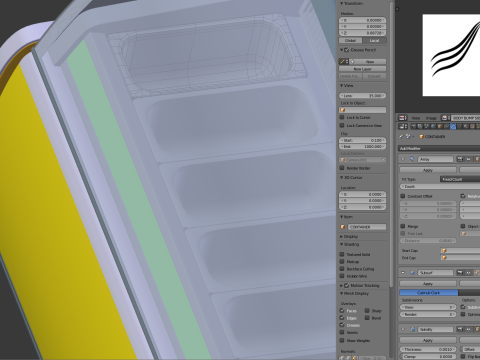
Task: Toggle Subsurf modifier edit-mode display icon
Action: 477,272
